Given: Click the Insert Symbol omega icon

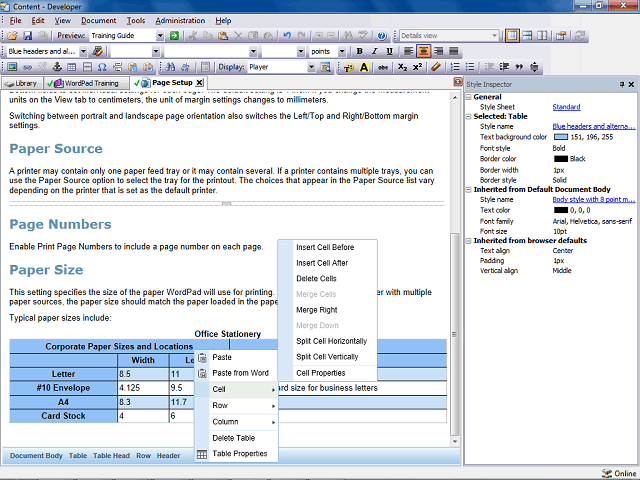Looking at the screenshot, I should point(102,67).
